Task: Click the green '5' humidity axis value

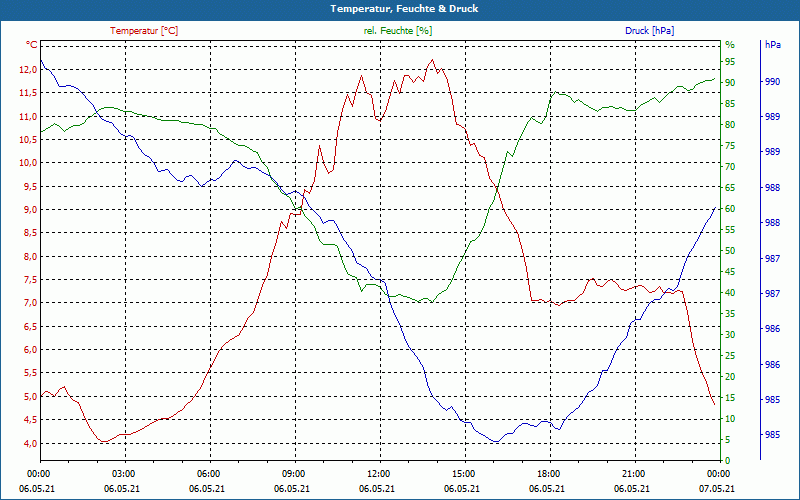Action: [x=728, y=440]
